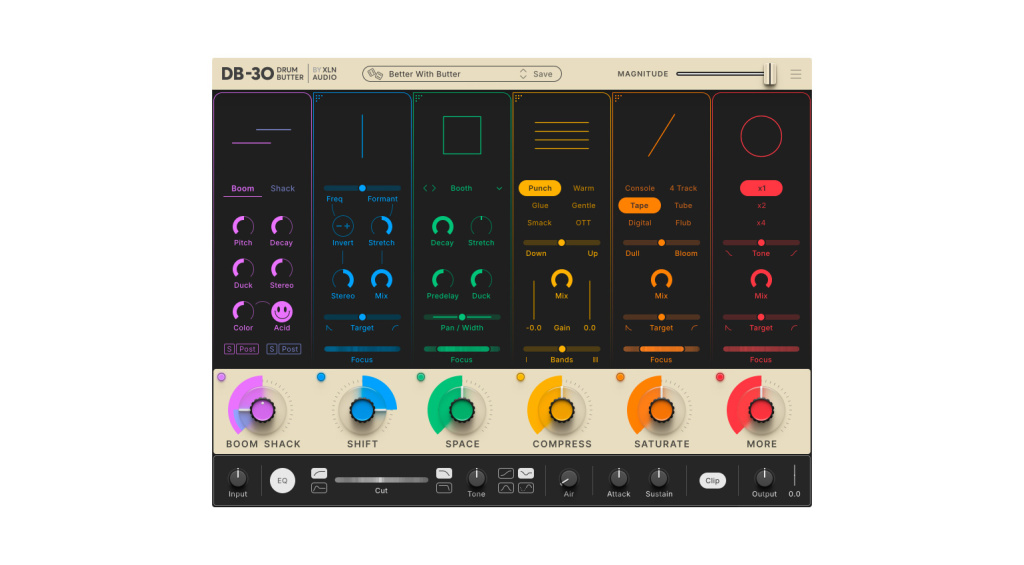This screenshot has height=565, width=1024.
Task: Click the large Compress knob
Action: click(562, 411)
